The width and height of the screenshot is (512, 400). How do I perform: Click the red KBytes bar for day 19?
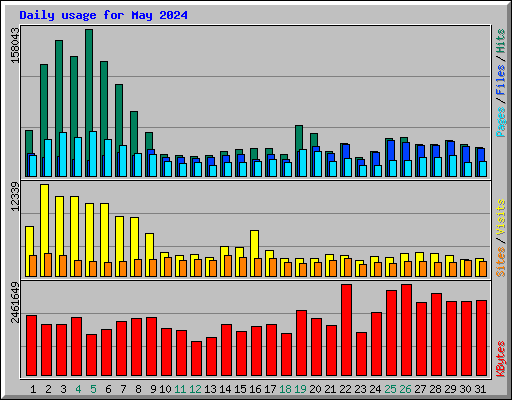[x=301, y=343]
